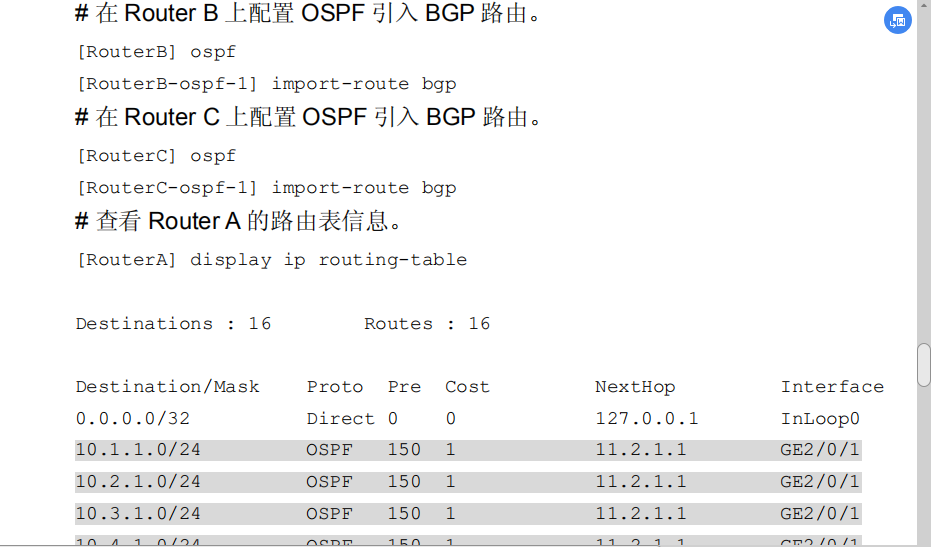Click the vertical scrollbar thumb
931x547 pixels.
pyautogui.click(x=924, y=365)
